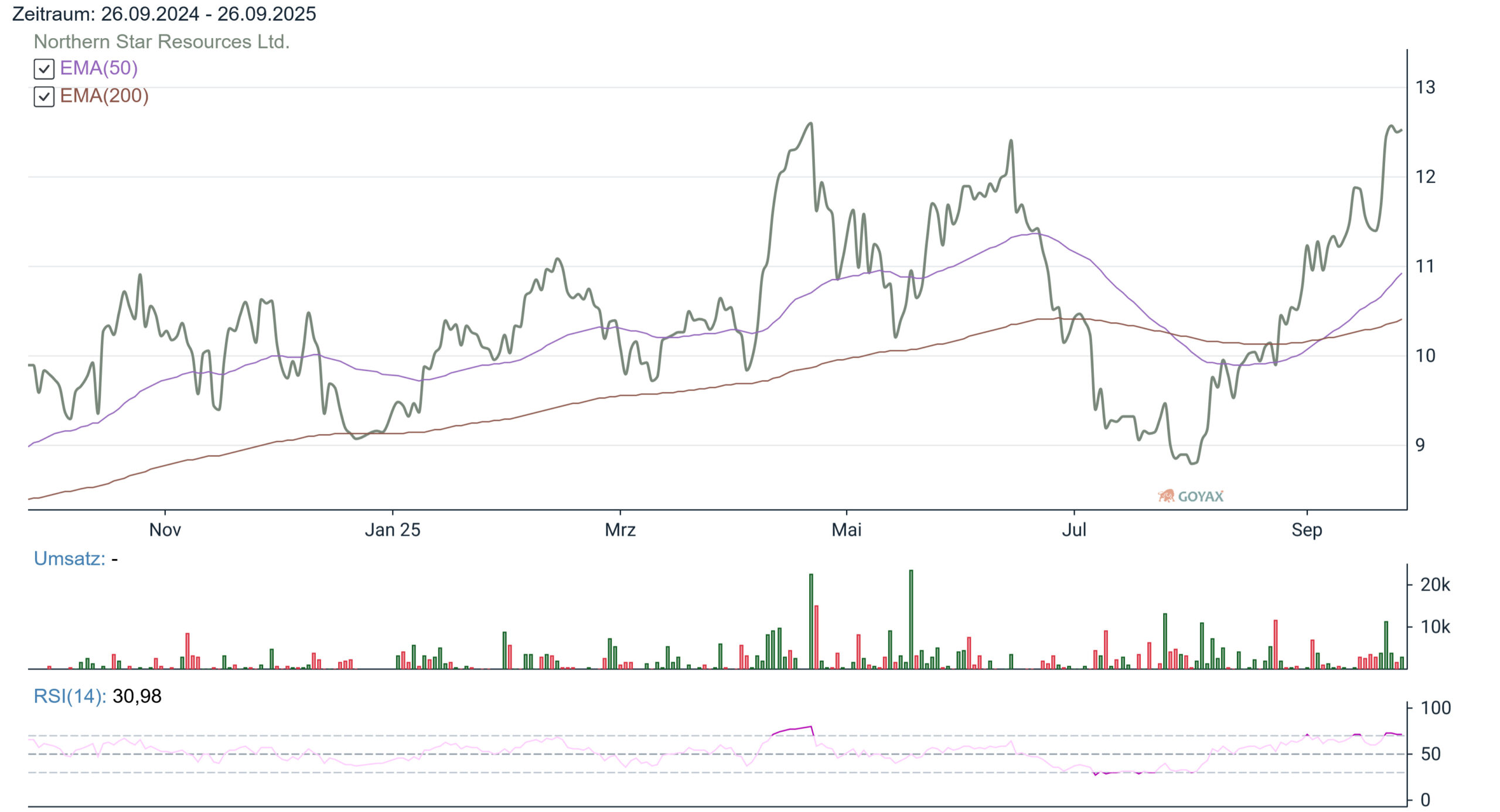Uncheck the EMA(200) checkbox
Image resolution: width=1500 pixels, height=812 pixels.
44,97
